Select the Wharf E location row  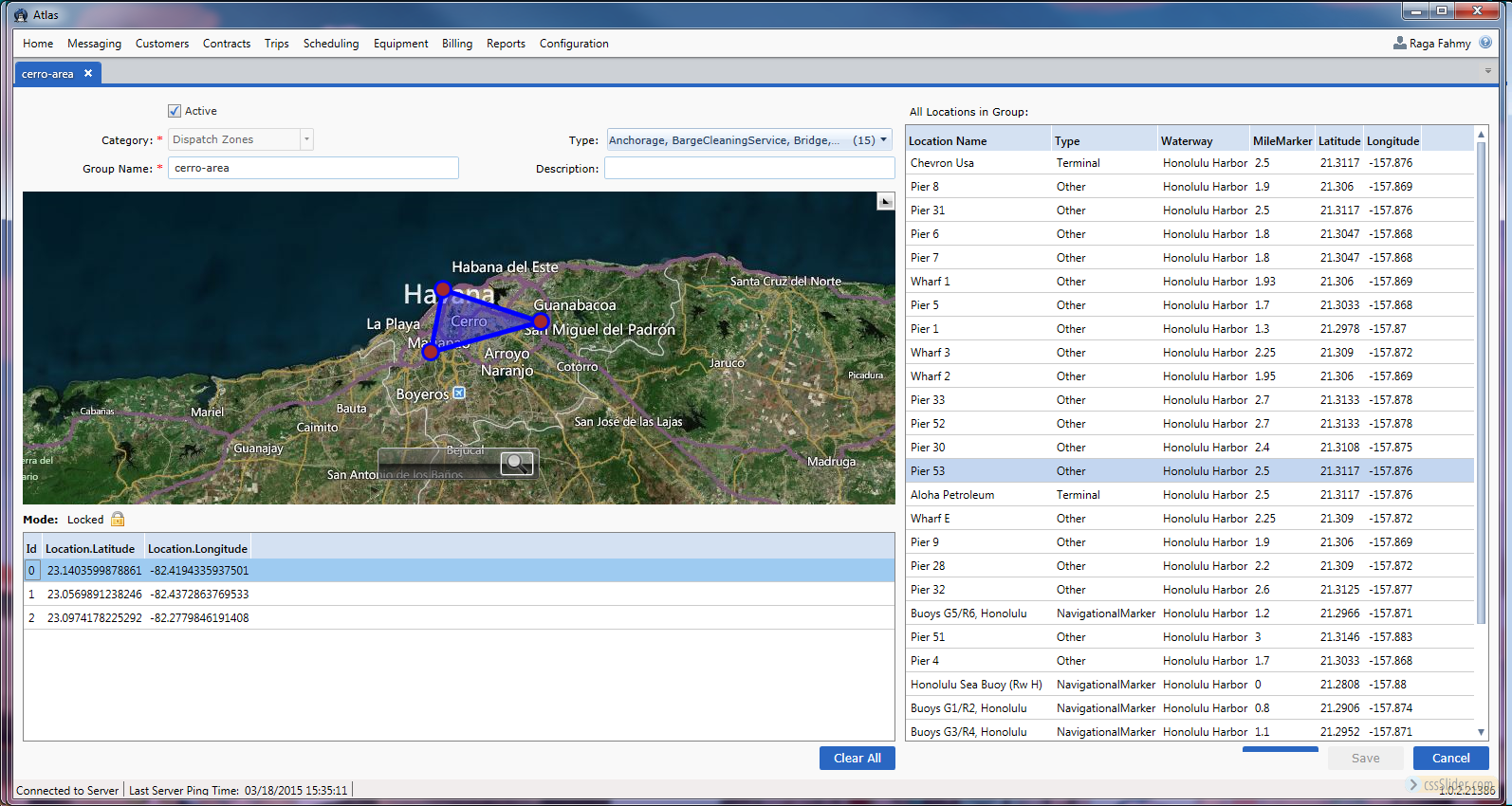(x=1189, y=519)
